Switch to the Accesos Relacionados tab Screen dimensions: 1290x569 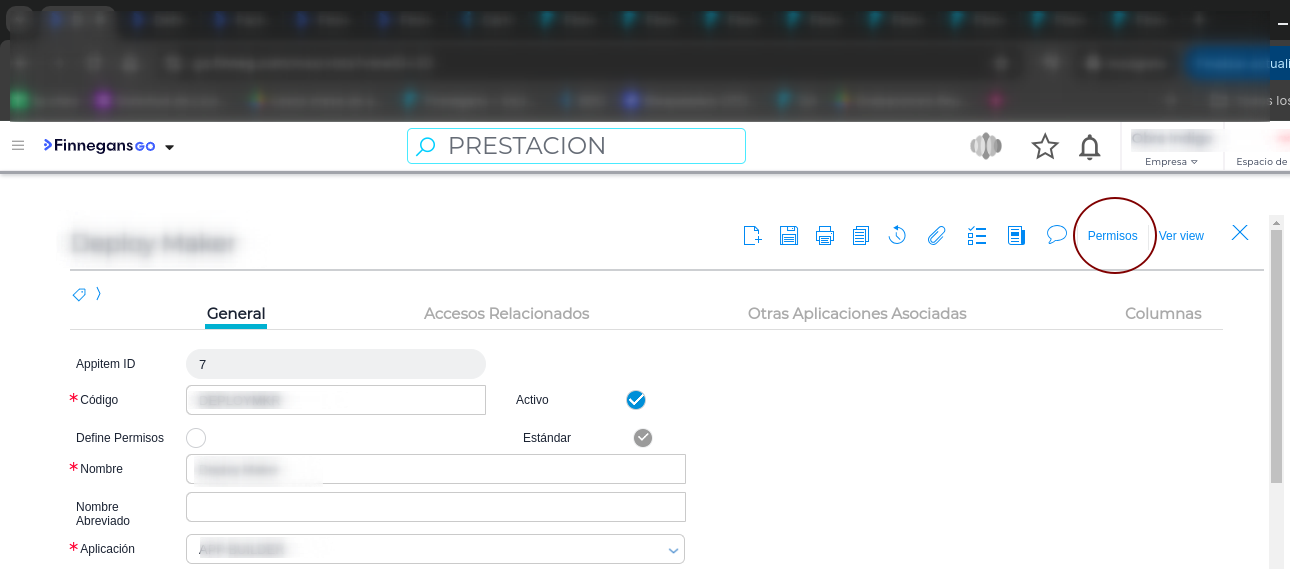click(506, 314)
